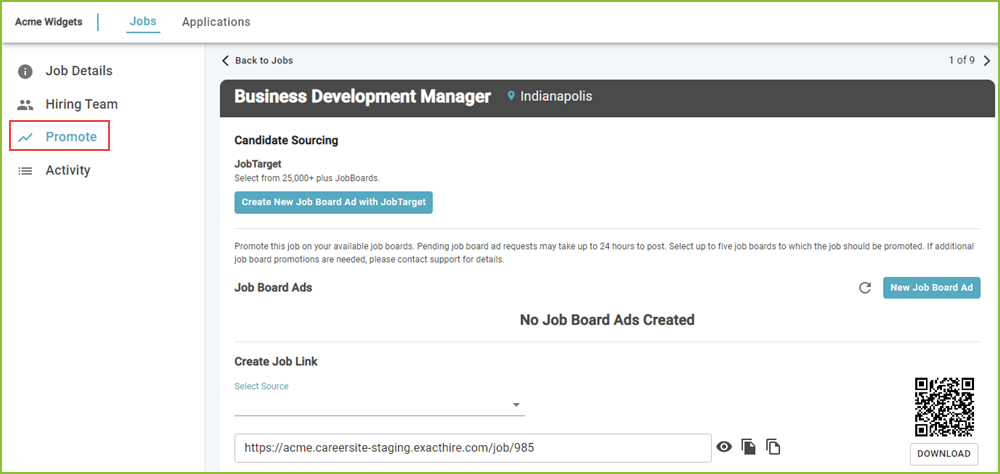Click the eye icon to preview the job link

(x=724, y=447)
